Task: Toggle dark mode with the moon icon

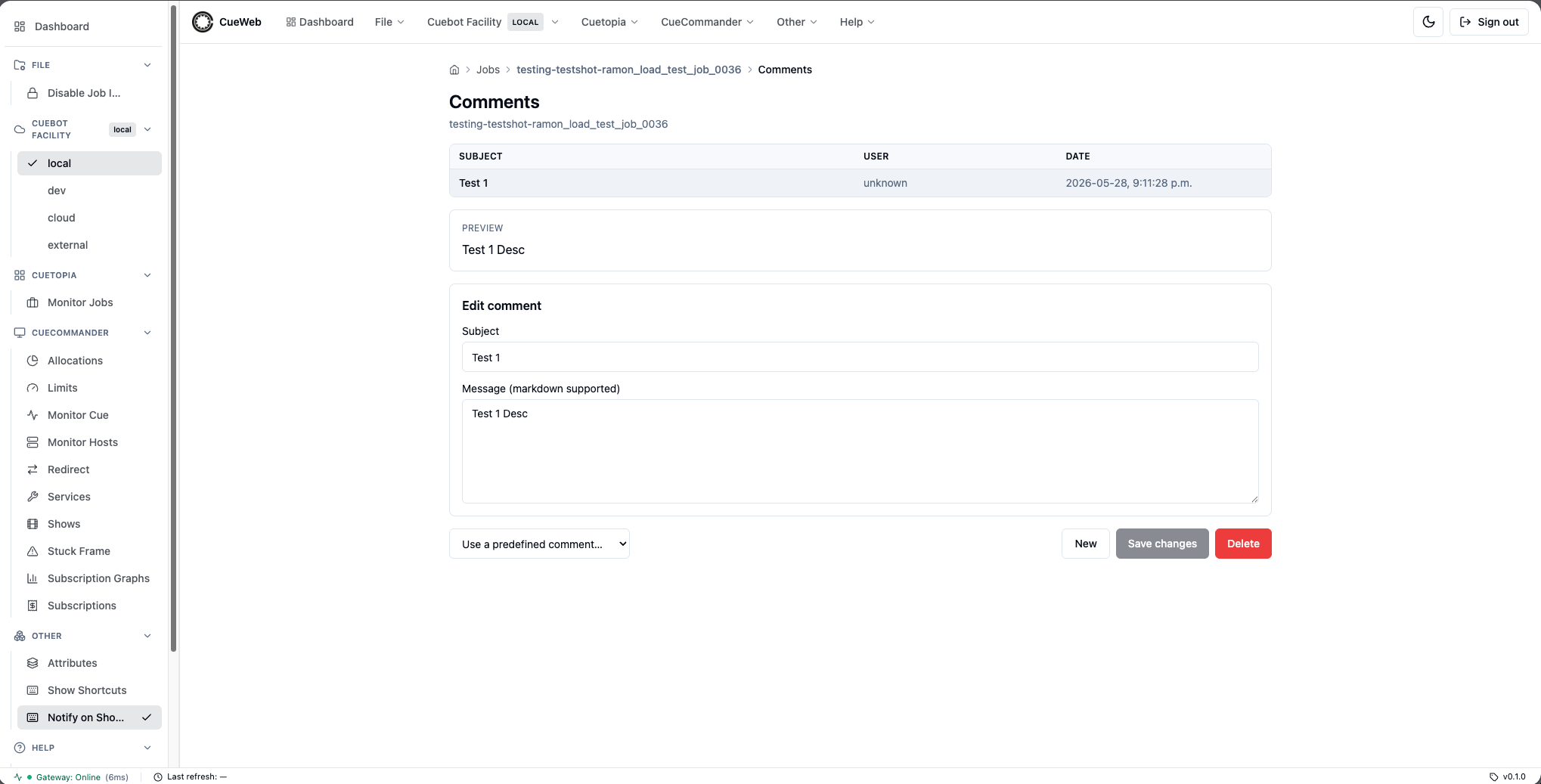Action: pyautogui.click(x=1428, y=22)
